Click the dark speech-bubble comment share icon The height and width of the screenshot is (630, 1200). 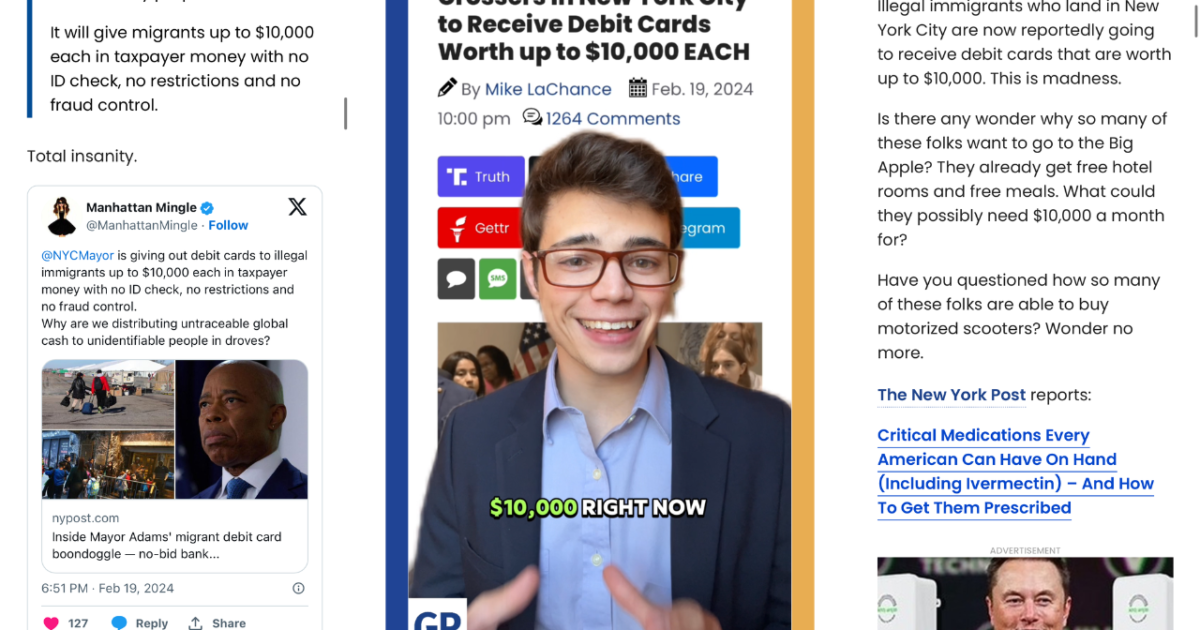point(456,279)
